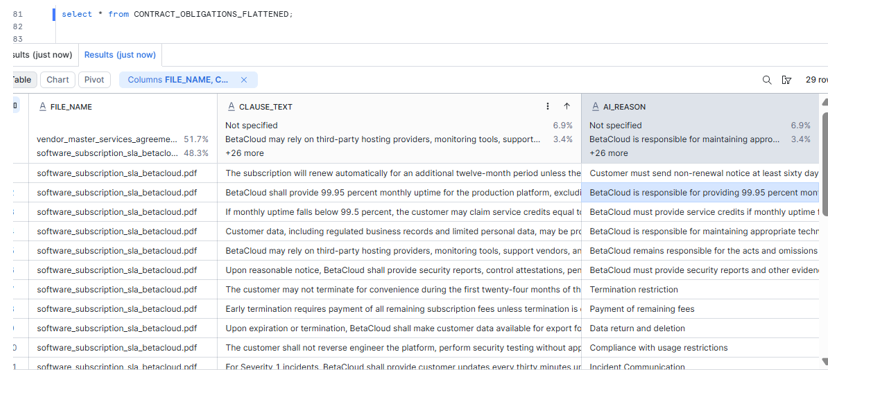The height and width of the screenshot is (397, 874).
Task: Expand '+26 more' under AI_REASON
Action: tap(609, 153)
